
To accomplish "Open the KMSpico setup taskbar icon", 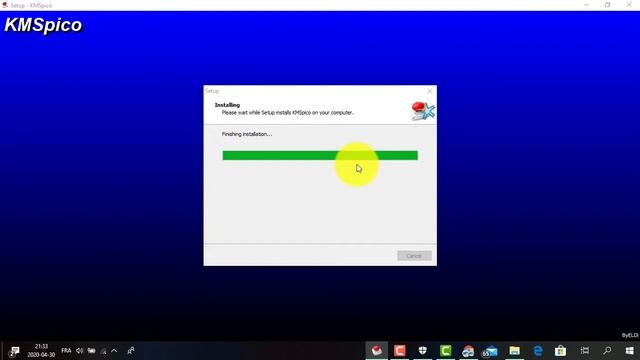I will click(376, 351).
